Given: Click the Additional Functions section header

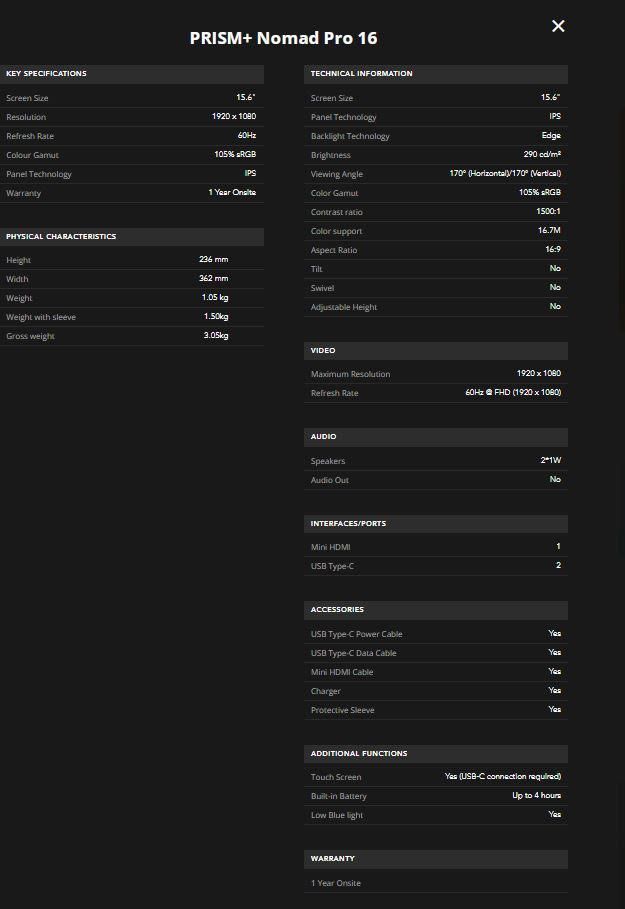Looking at the screenshot, I should pos(359,754).
